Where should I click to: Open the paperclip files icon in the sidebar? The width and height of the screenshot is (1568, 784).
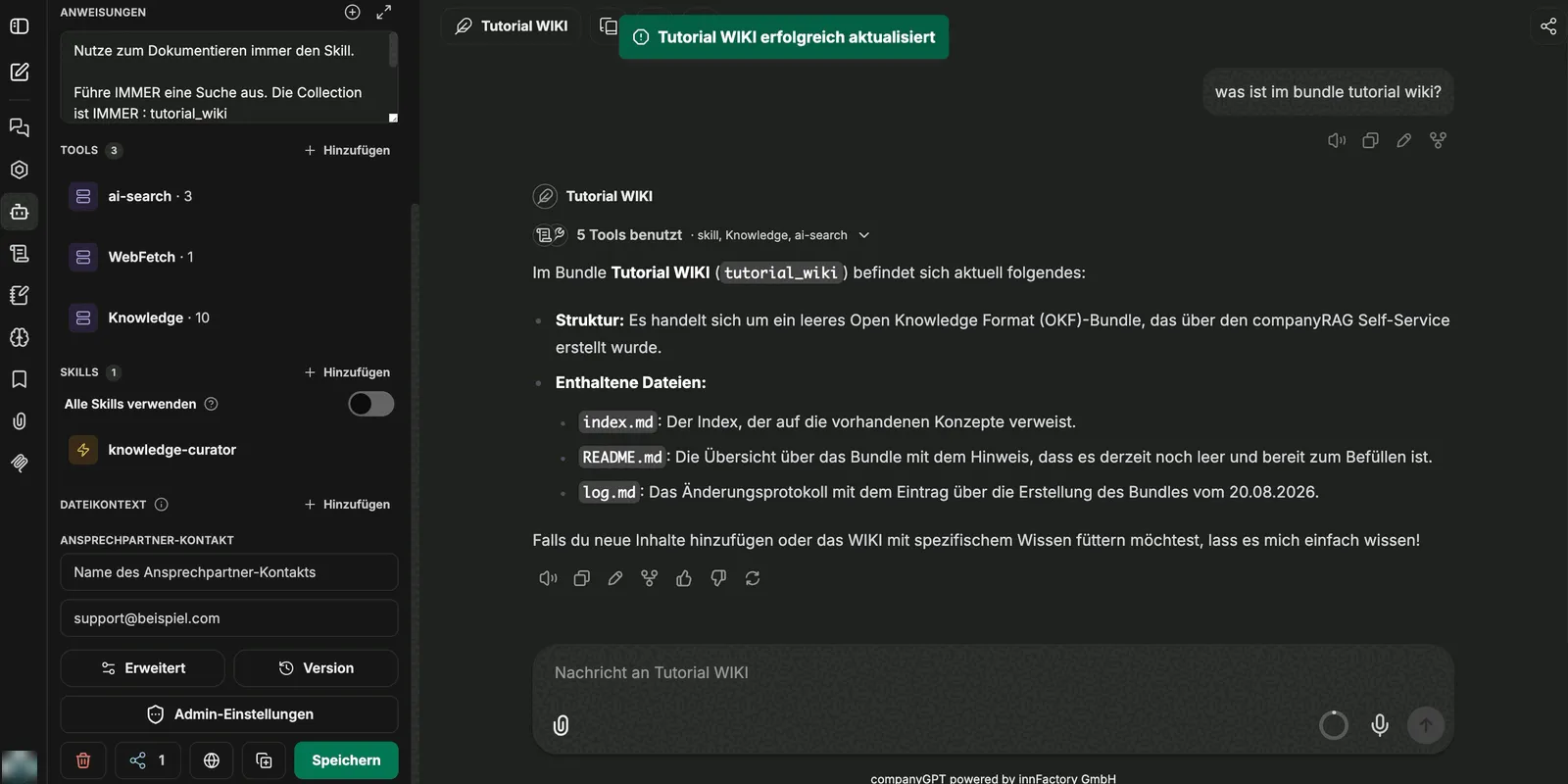[x=20, y=421]
